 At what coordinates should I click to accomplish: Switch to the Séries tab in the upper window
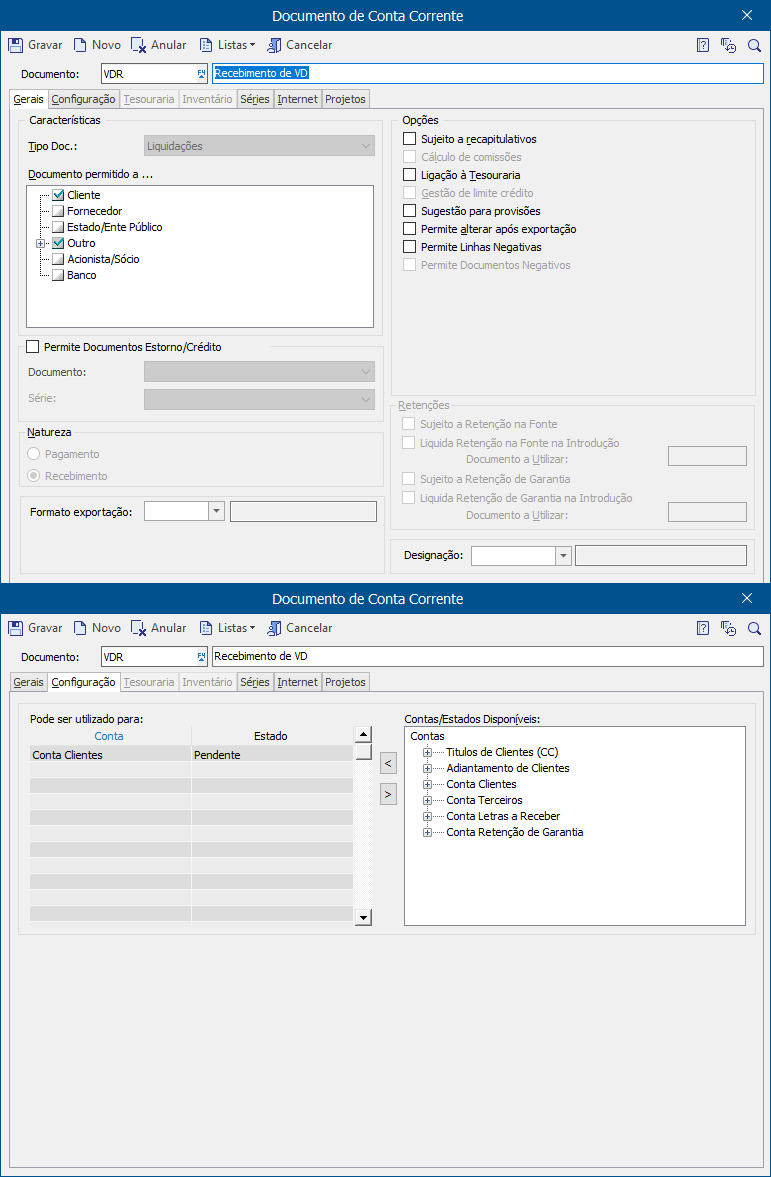click(255, 99)
